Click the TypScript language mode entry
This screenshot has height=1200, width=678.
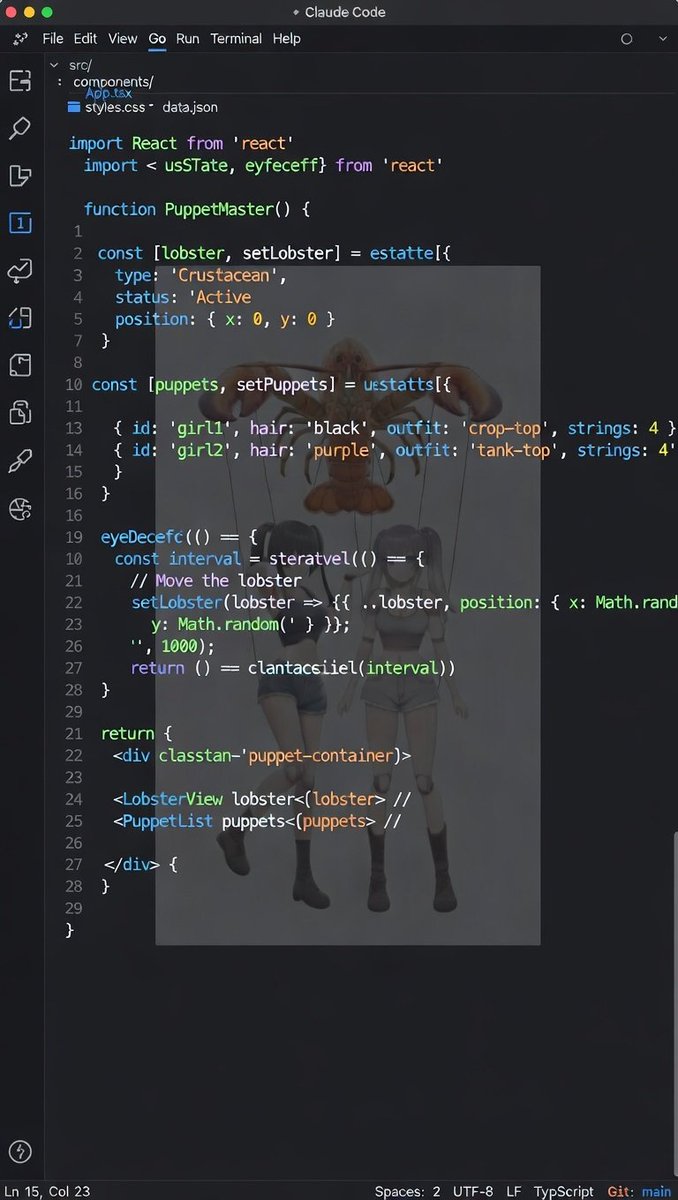(564, 1192)
